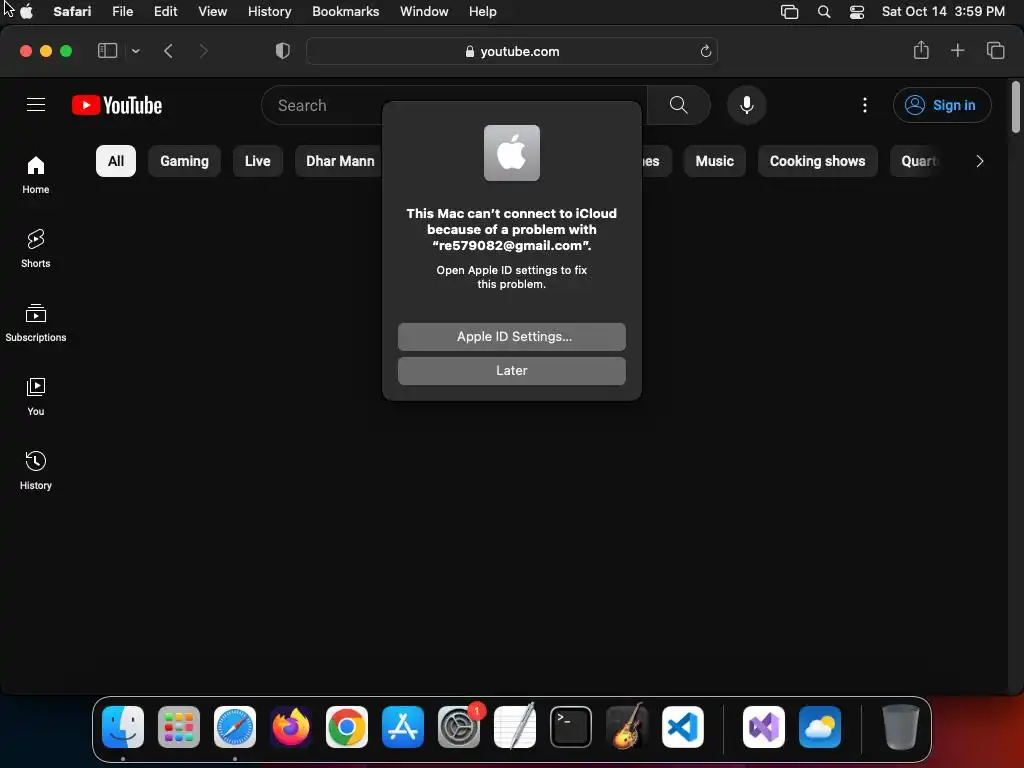Viewport: 1024px width, 768px height.
Task: Open Google Chrome from the Dock
Action: pos(347,727)
